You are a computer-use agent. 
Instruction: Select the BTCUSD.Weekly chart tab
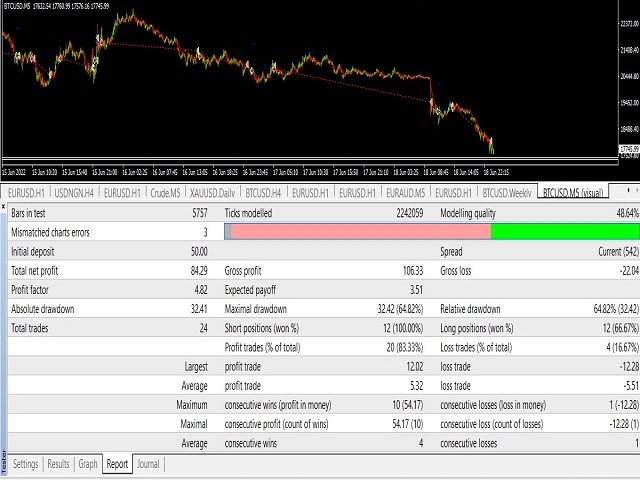pyautogui.click(x=507, y=193)
